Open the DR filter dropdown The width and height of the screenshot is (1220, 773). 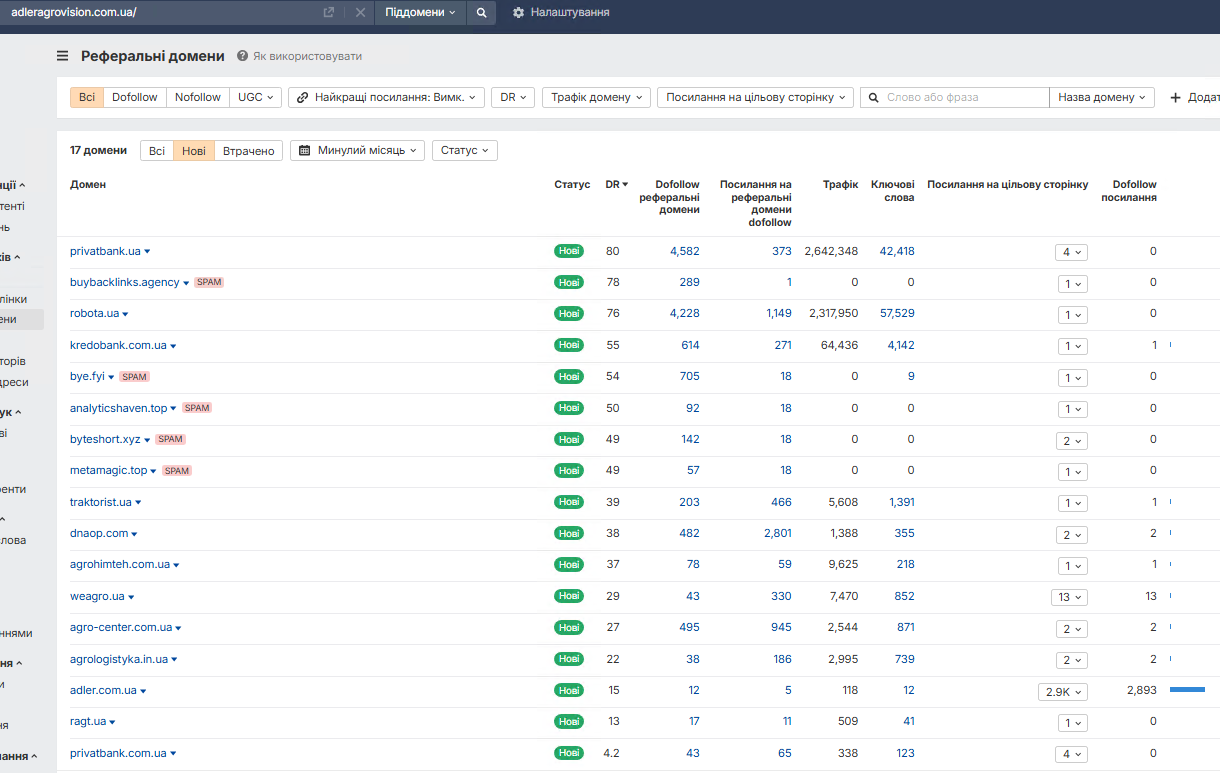[513, 97]
